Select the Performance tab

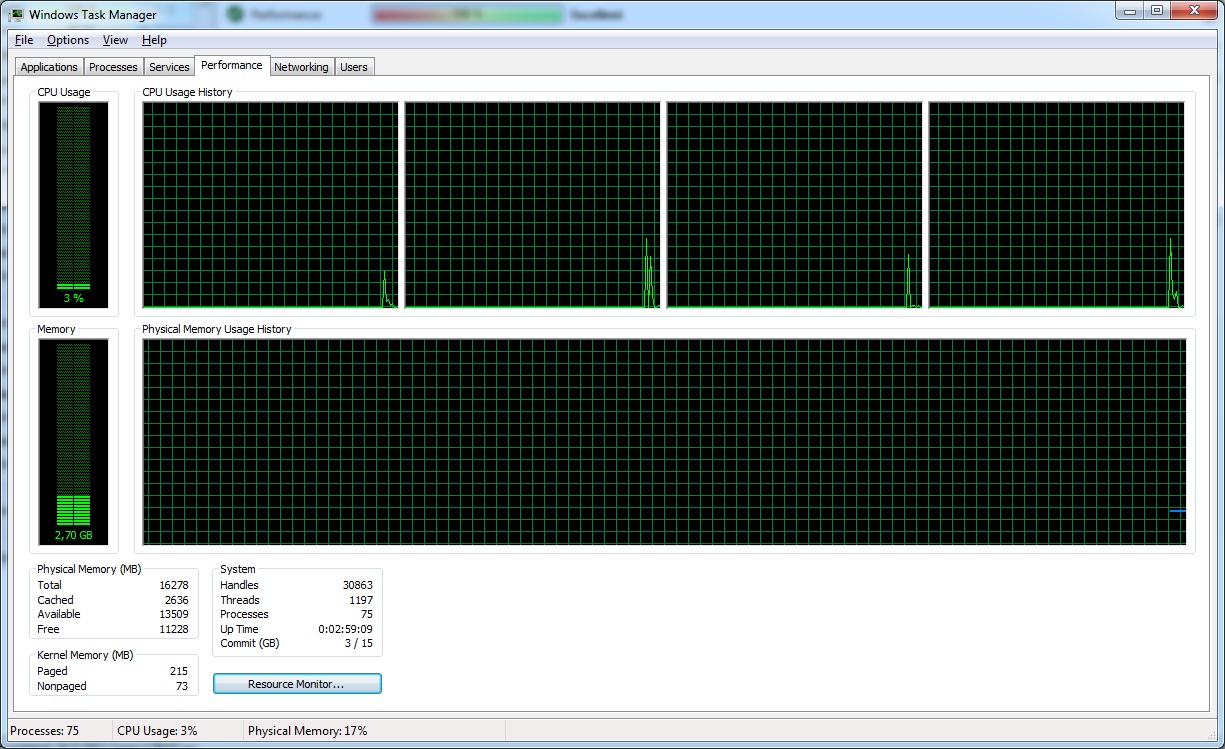232,65
